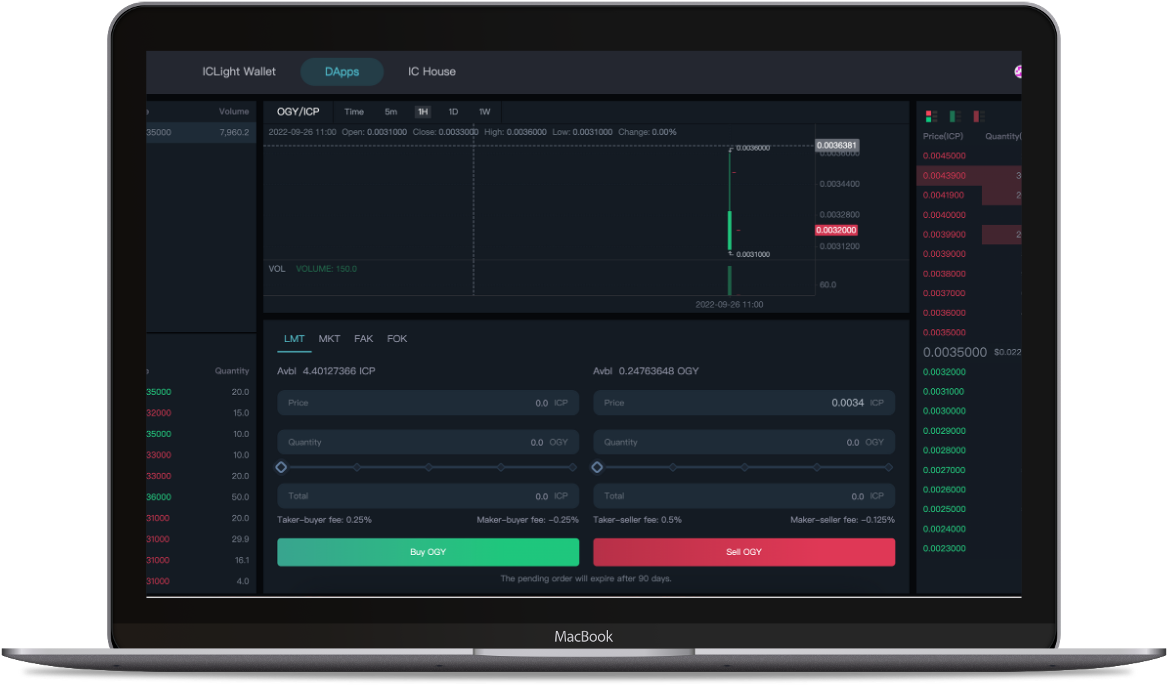The image size is (1168, 685).
Task: Click the Buy OGY button
Action: point(428,552)
